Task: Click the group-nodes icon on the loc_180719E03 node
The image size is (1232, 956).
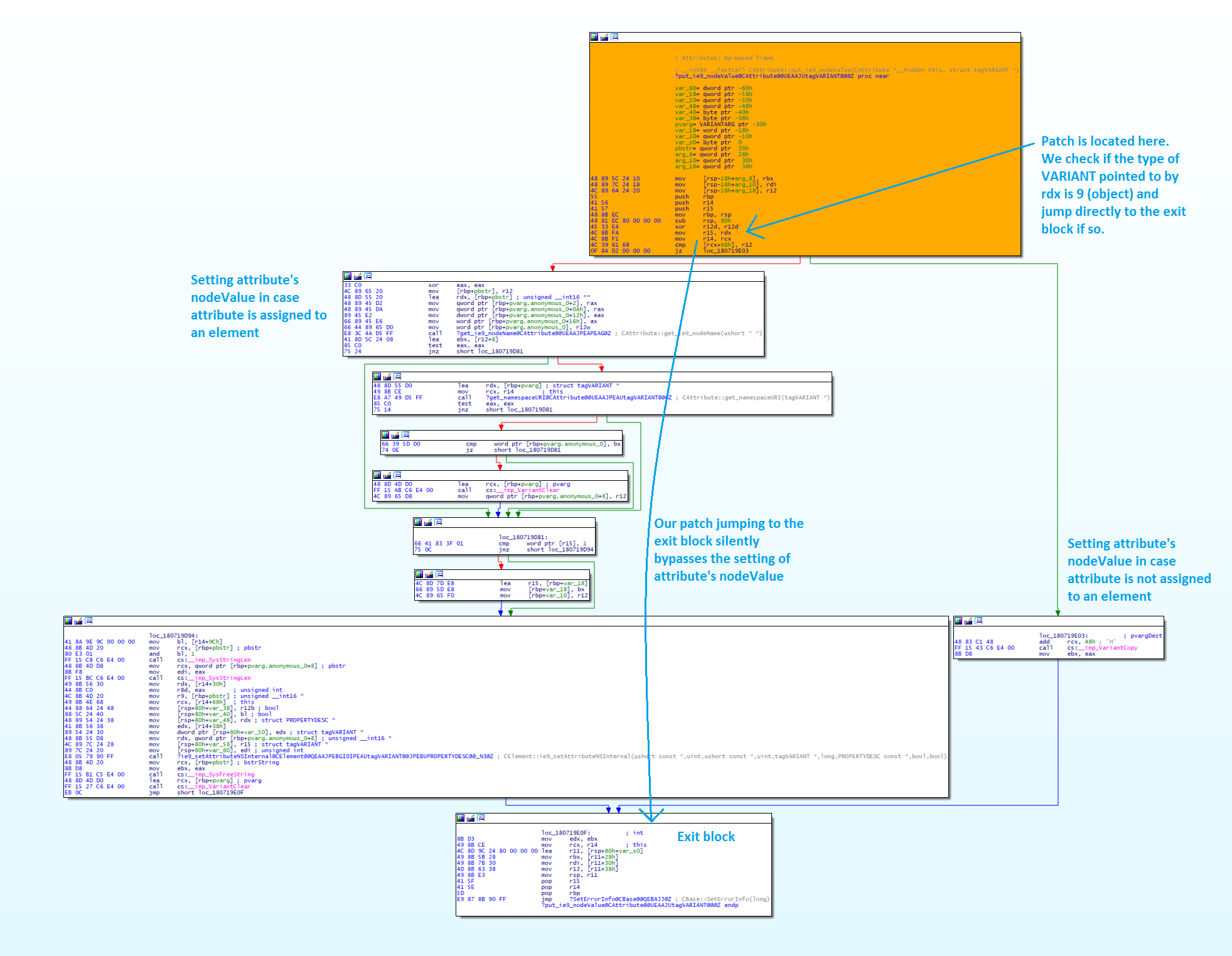Action: pyautogui.click(x=978, y=621)
